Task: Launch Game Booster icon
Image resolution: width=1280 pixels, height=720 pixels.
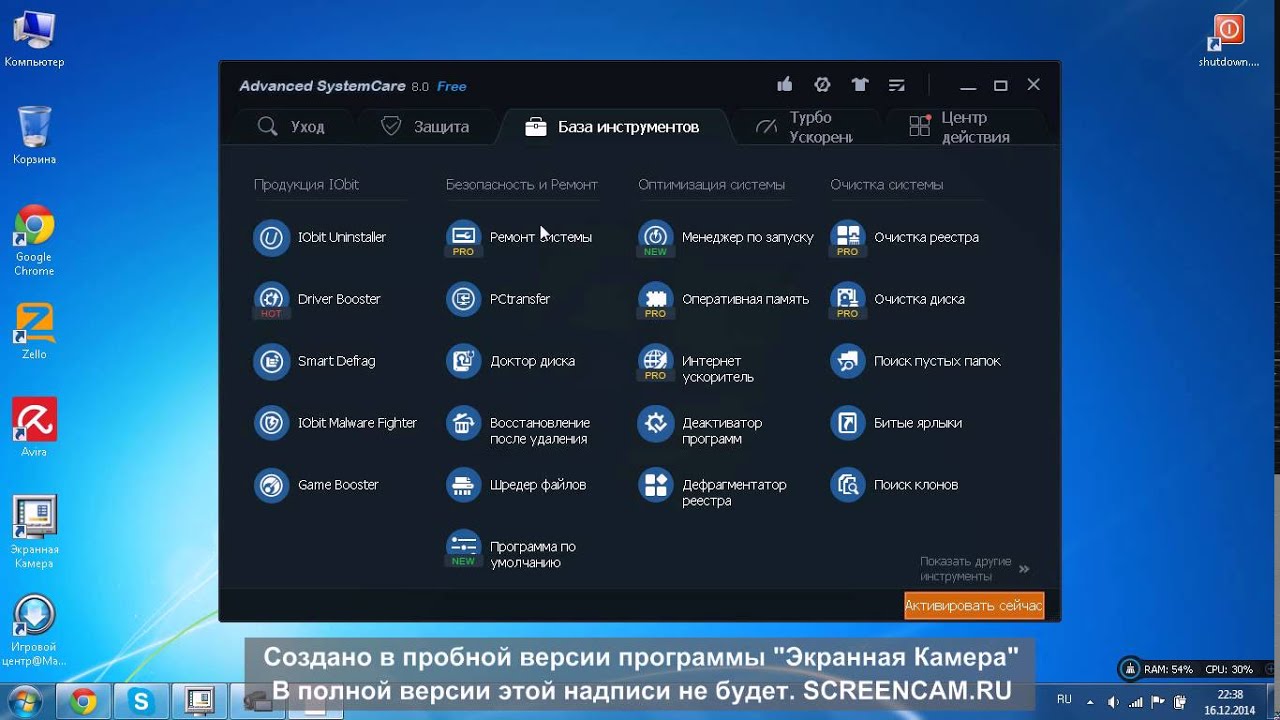Action: 271,486
